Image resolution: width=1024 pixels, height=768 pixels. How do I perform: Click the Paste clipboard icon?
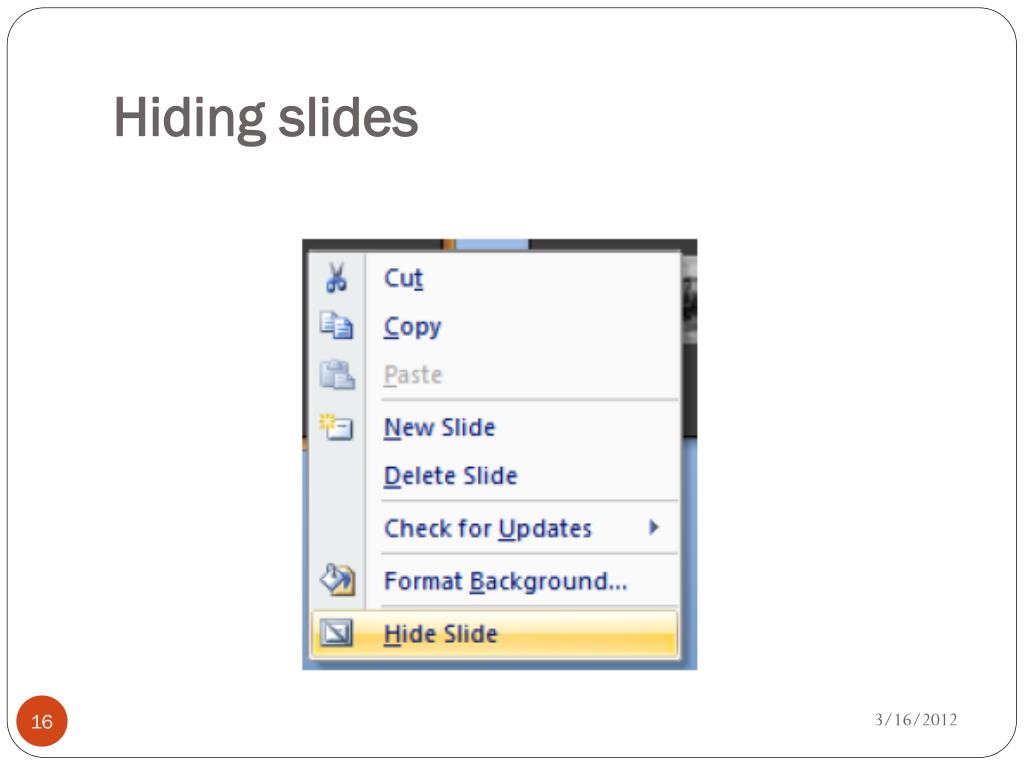[x=337, y=374]
